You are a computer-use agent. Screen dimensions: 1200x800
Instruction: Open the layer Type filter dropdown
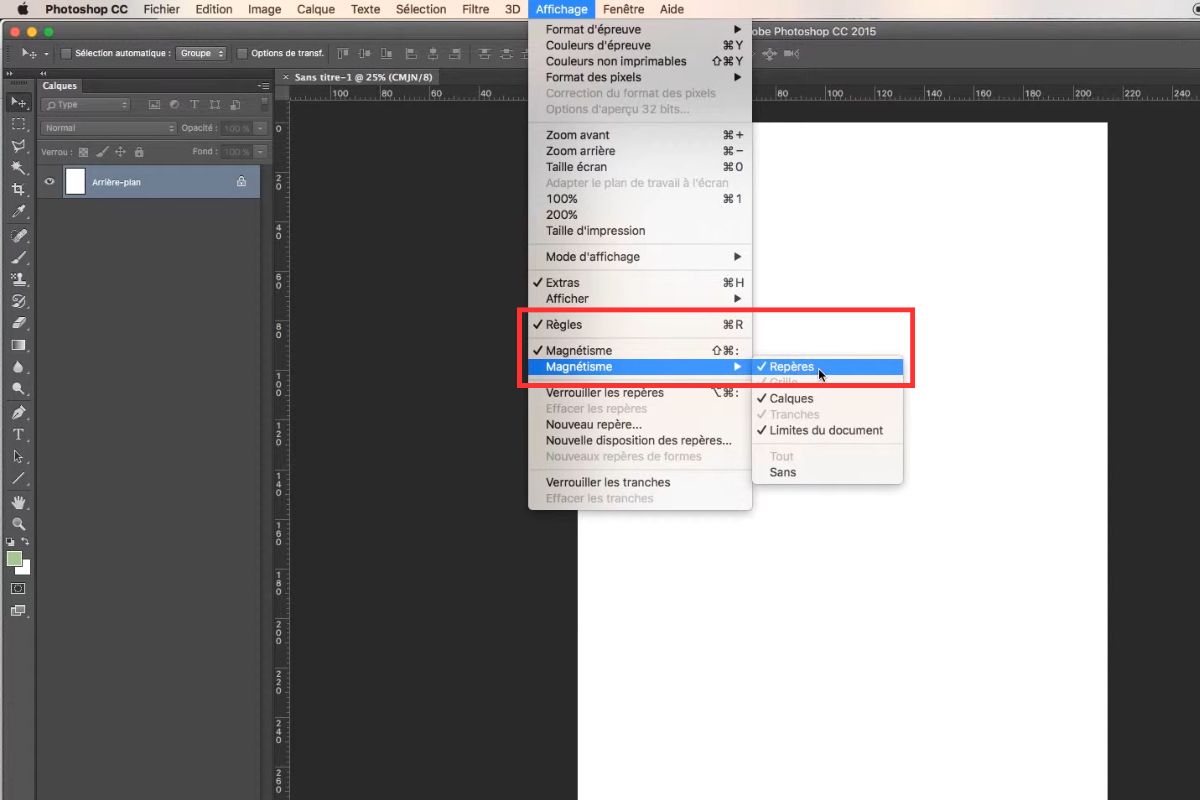(86, 104)
